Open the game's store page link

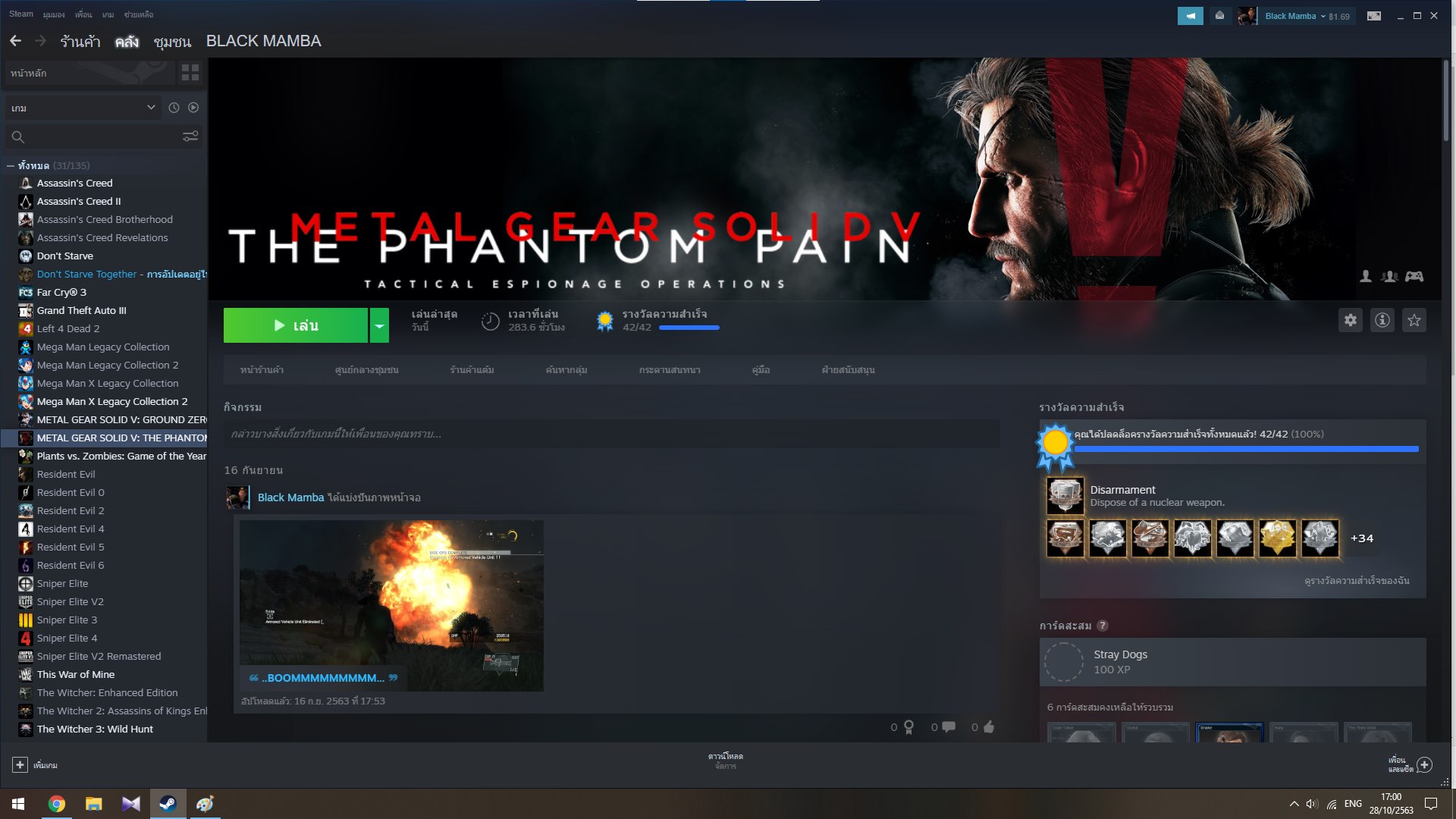point(262,370)
